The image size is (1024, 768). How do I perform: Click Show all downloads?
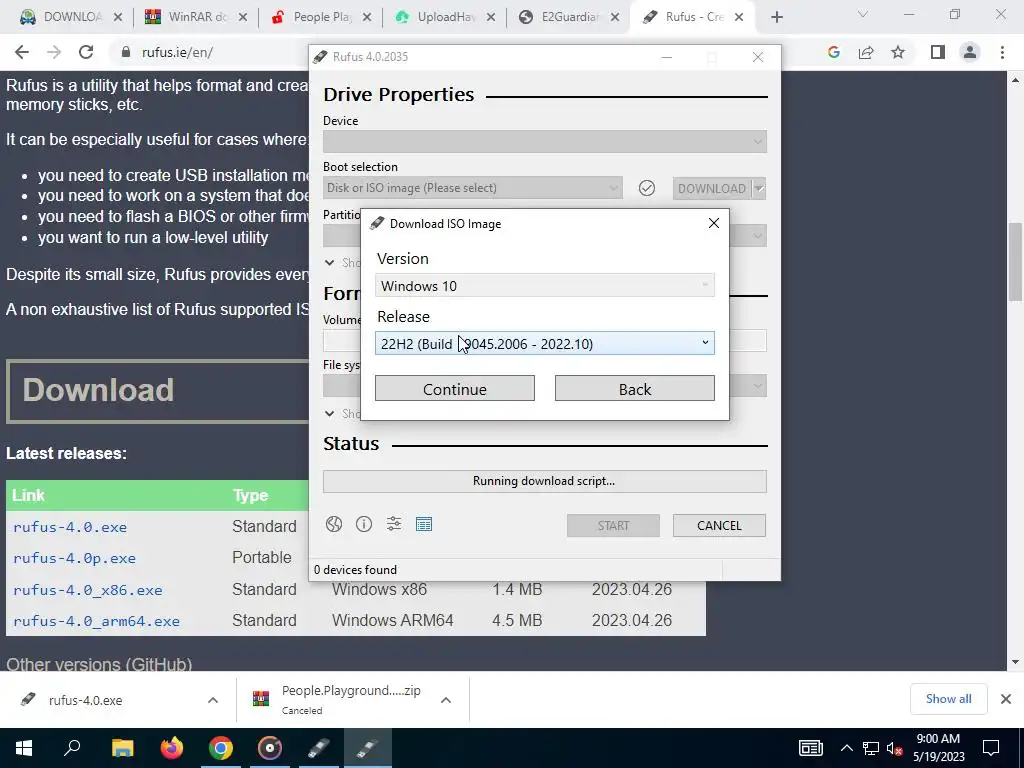[948, 699]
